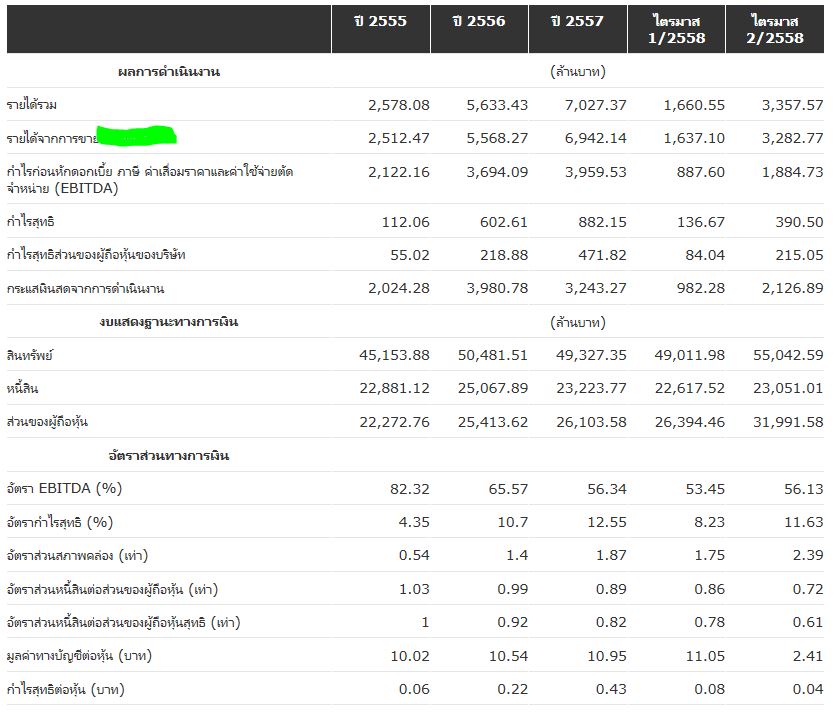Click the "มูลค่าทางบัญชีต่อหุ้น (บาท)" label

click(89, 656)
